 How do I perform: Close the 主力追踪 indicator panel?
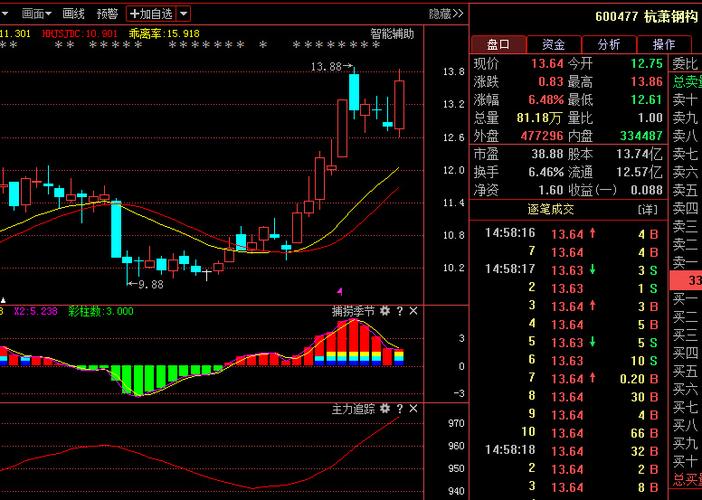[x=413, y=408]
